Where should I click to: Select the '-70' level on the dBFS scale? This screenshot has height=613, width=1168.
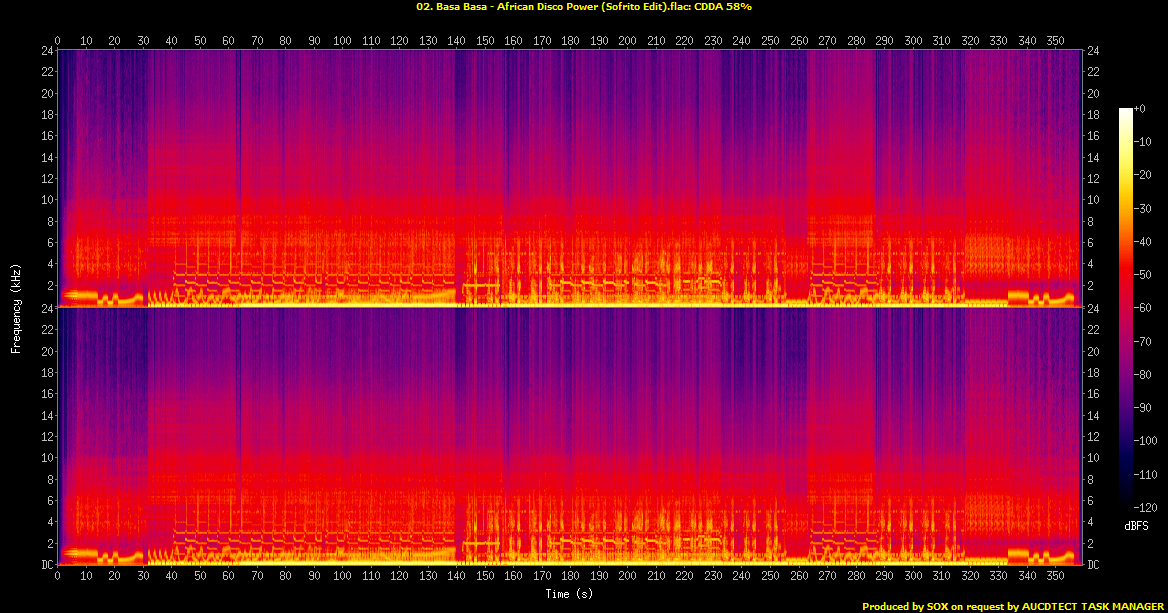(x=1143, y=341)
